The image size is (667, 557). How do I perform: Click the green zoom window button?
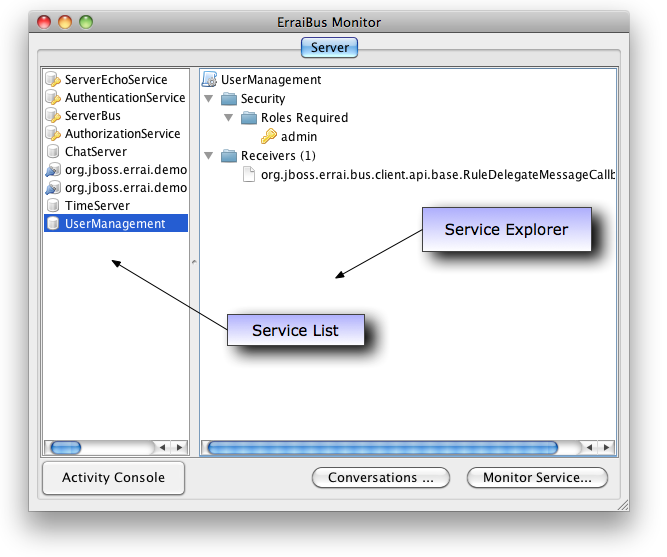click(x=86, y=22)
